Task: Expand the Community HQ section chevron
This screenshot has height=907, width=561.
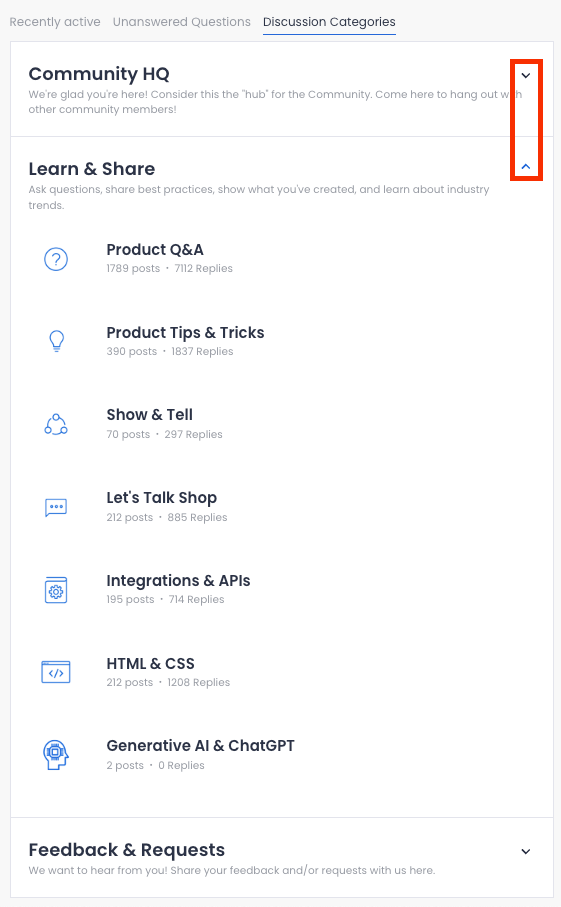Action: [x=526, y=75]
